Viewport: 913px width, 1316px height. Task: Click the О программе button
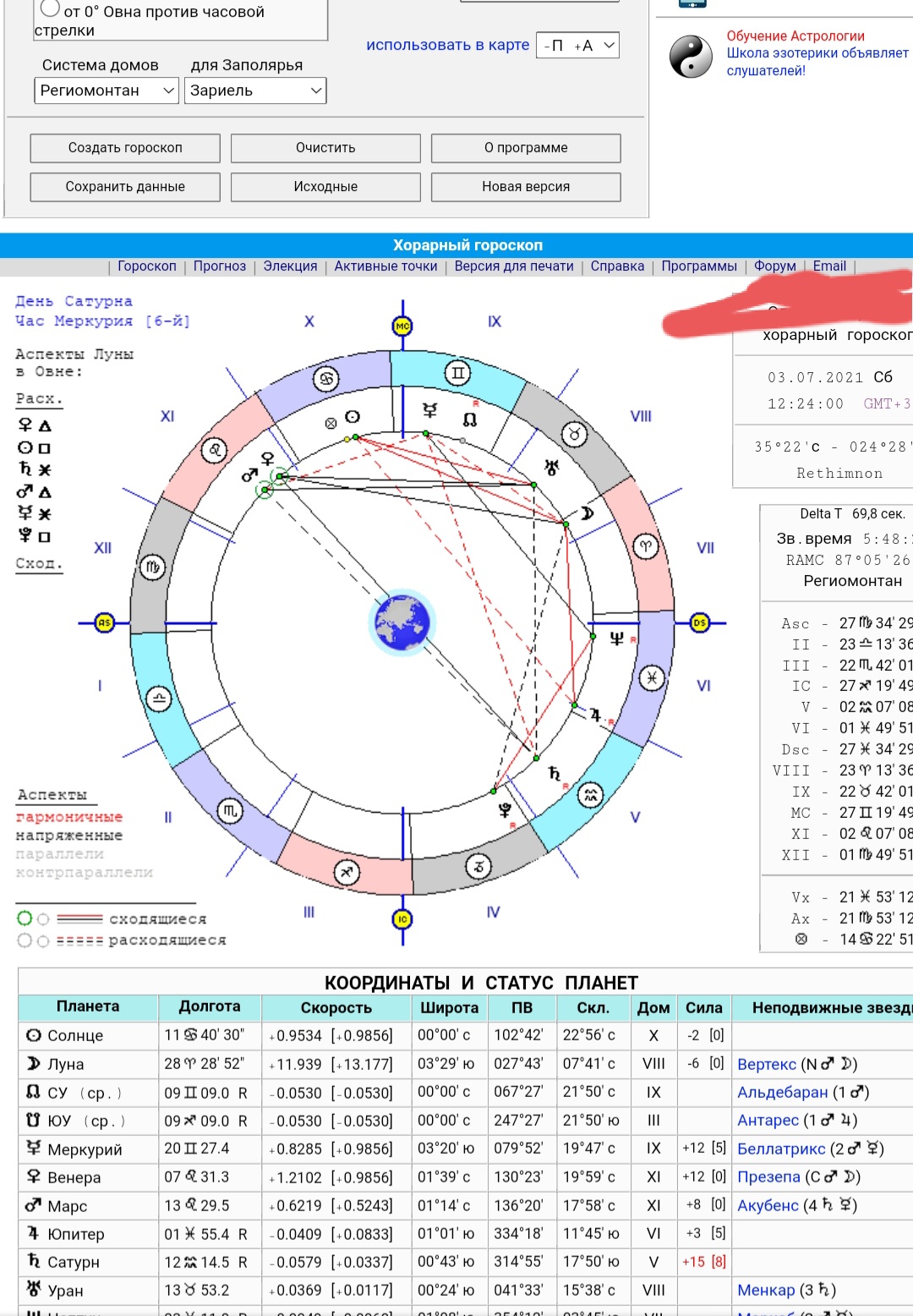click(x=526, y=148)
